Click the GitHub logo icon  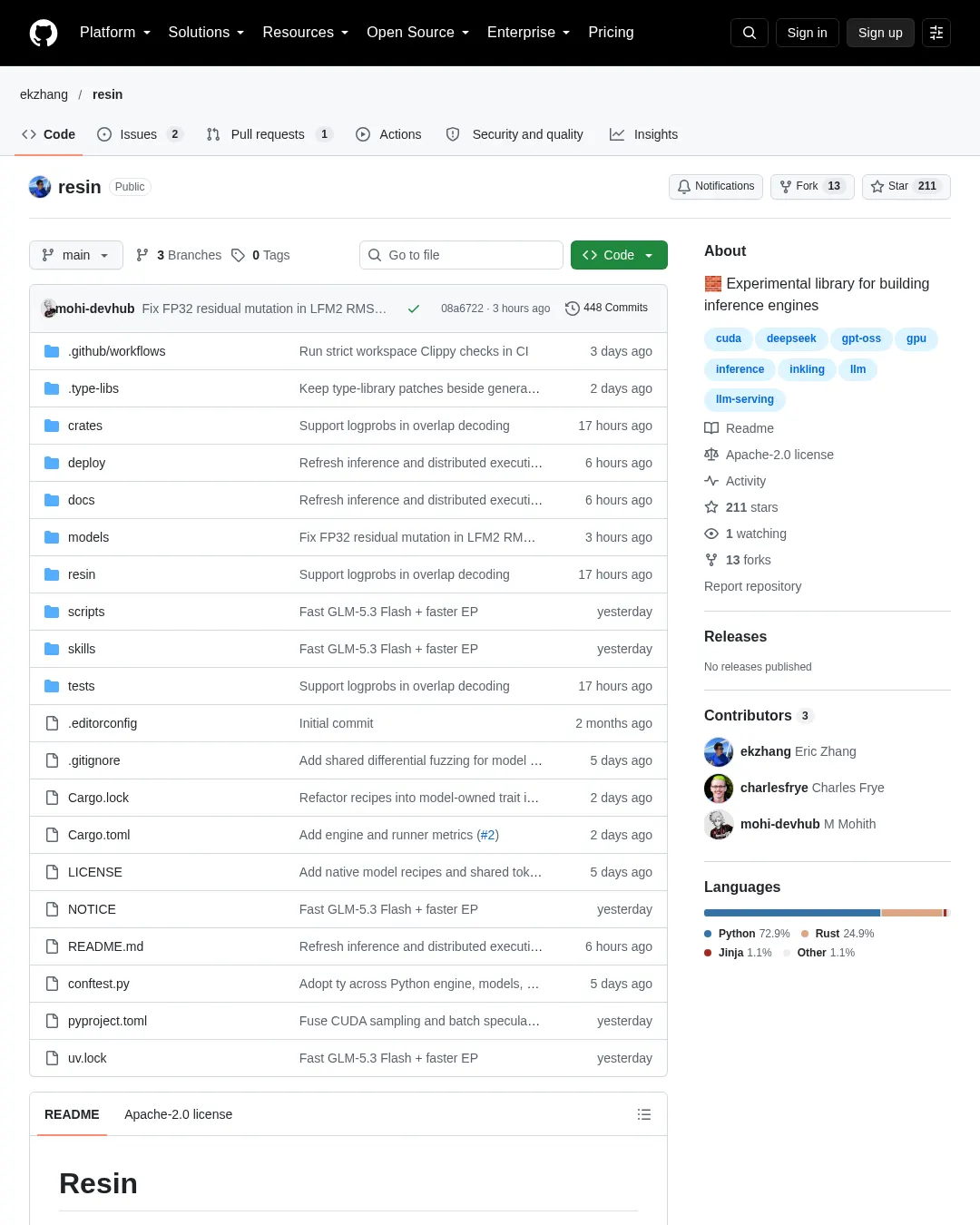[44, 33]
